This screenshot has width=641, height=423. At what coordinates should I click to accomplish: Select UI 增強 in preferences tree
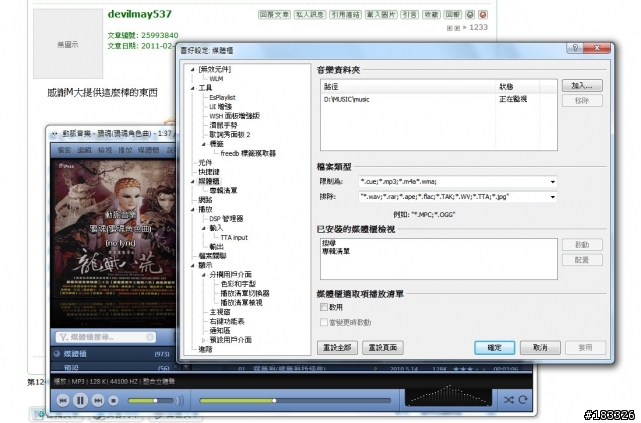pyautogui.click(x=220, y=107)
